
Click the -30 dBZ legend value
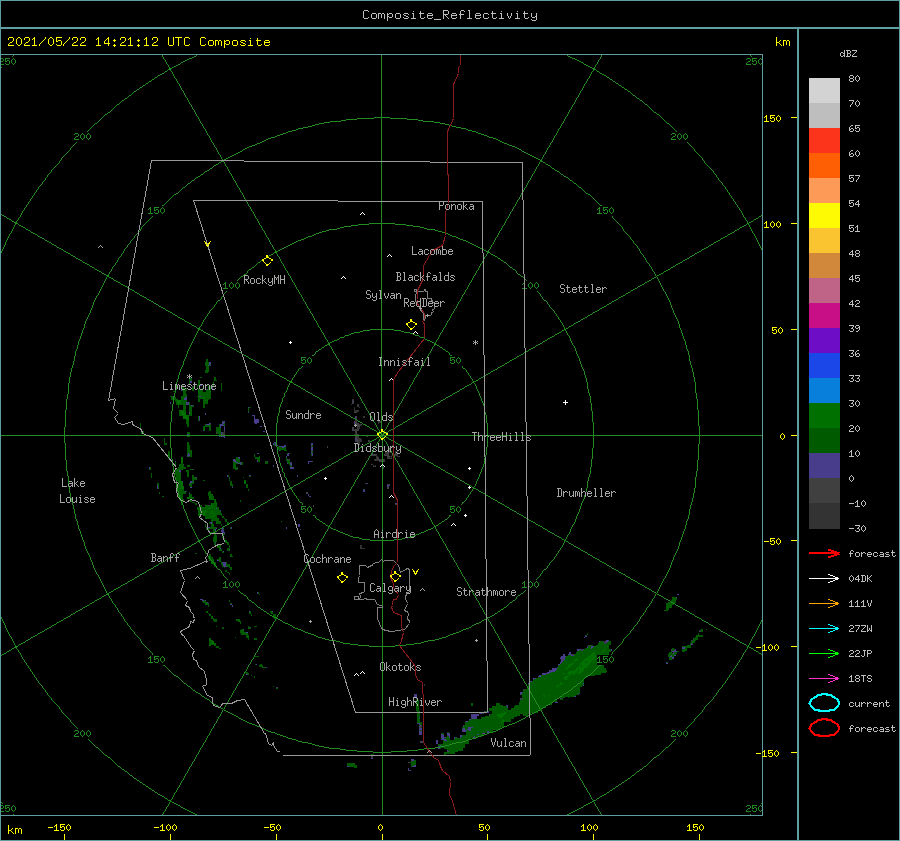[x=857, y=528]
